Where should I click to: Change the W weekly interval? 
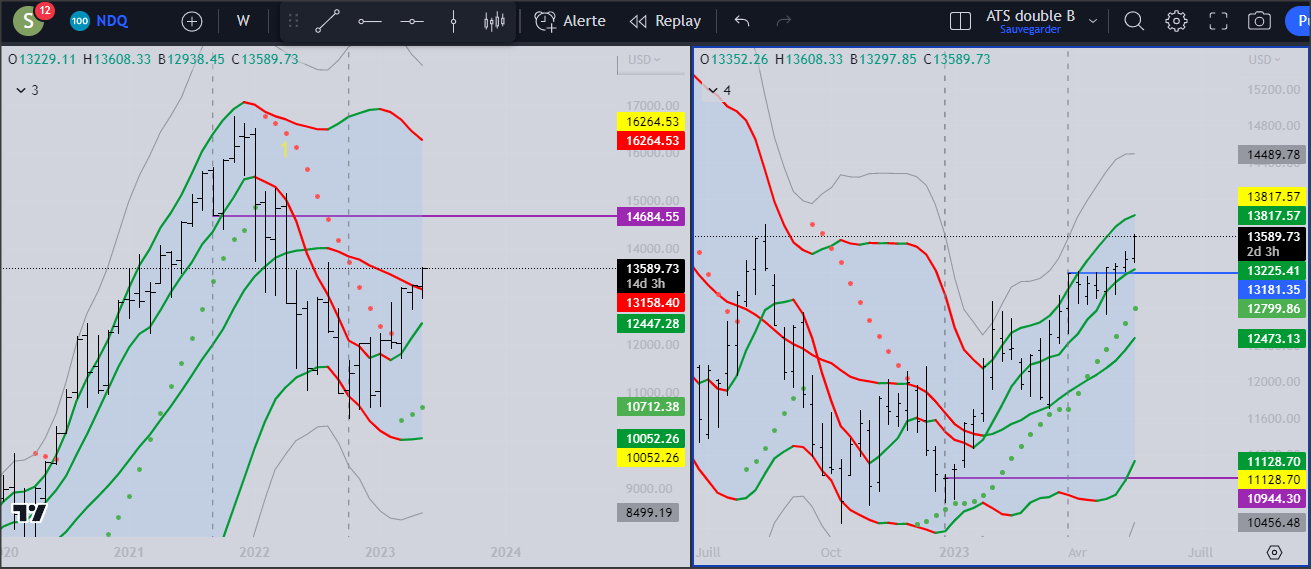click(x=243, y=21)
